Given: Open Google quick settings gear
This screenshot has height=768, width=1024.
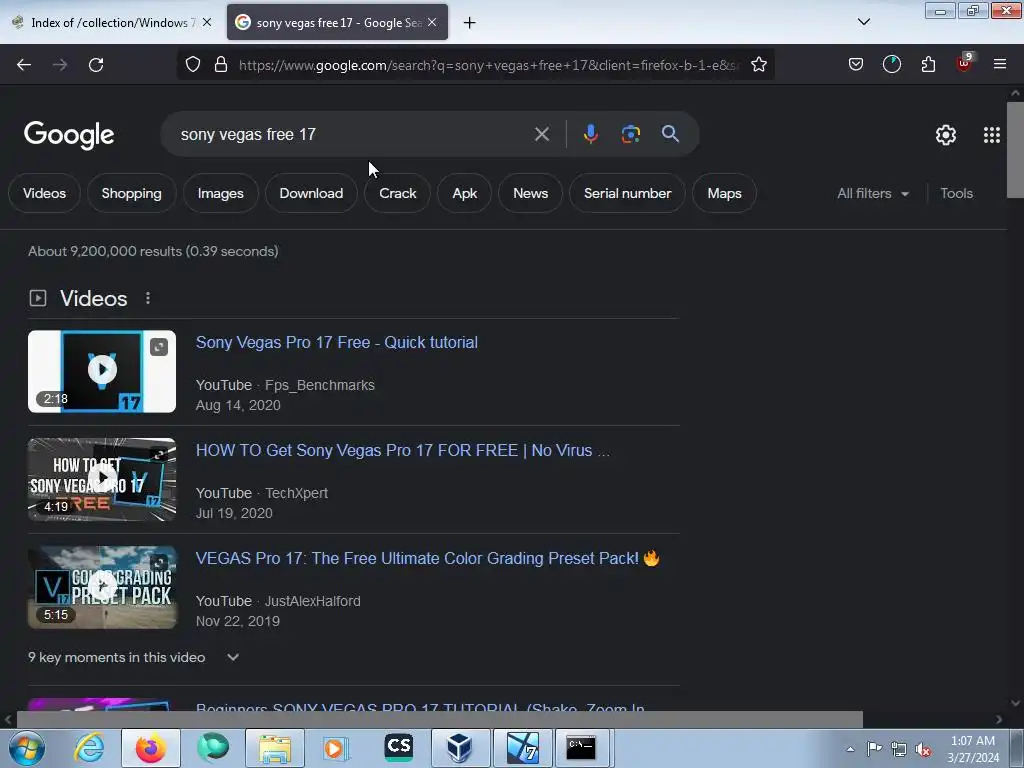Looking at the screenshot, I should (946, 135).
